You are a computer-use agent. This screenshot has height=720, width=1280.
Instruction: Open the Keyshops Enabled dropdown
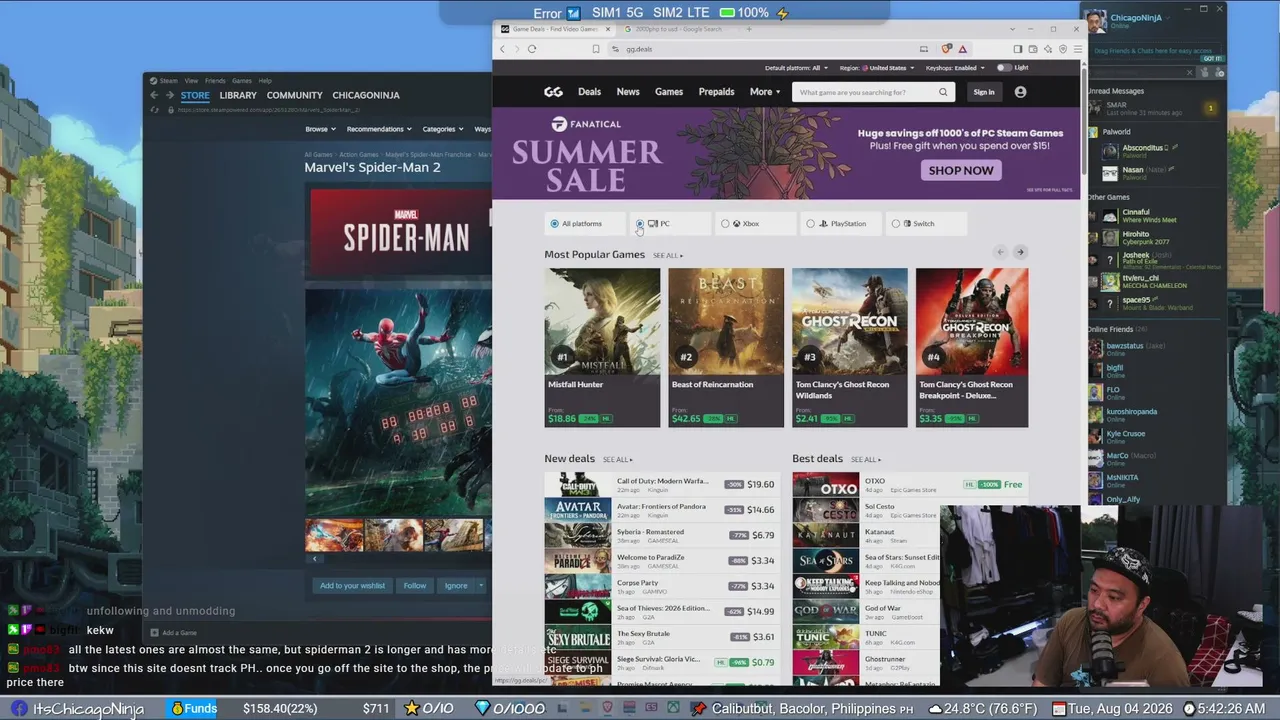955,68
